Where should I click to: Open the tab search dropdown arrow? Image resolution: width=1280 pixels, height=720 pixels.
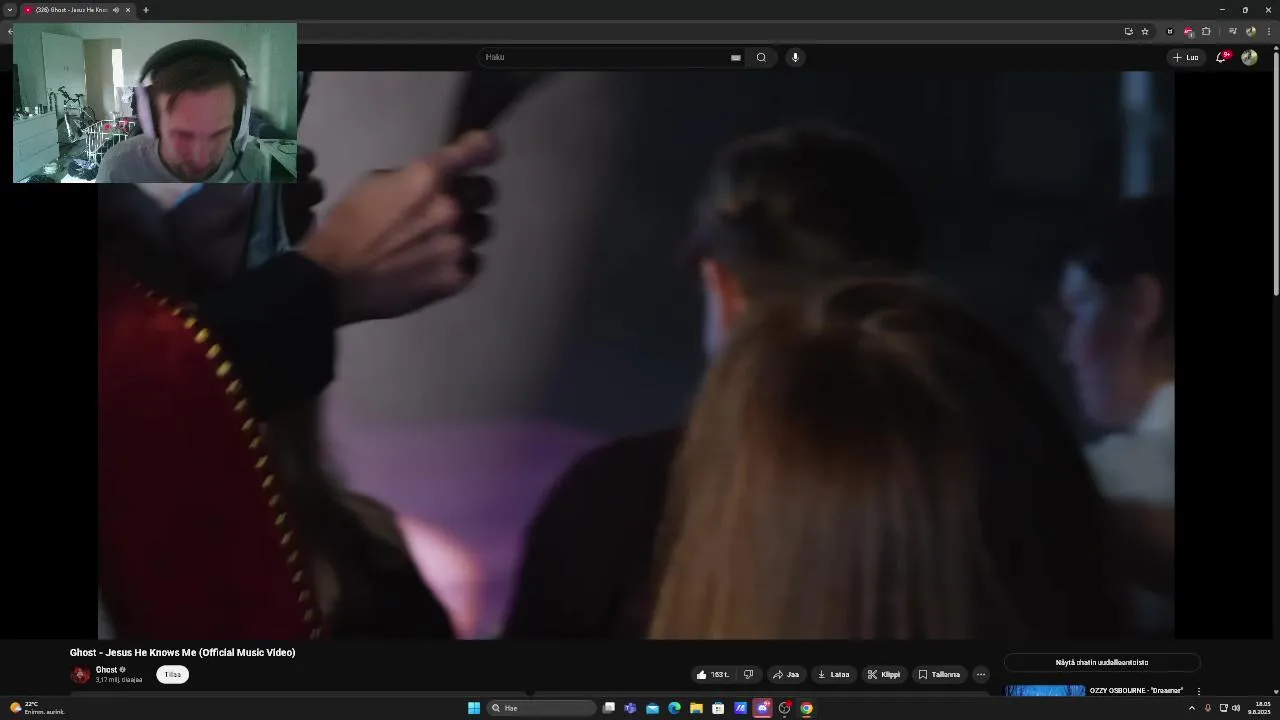tap(10, 10)
